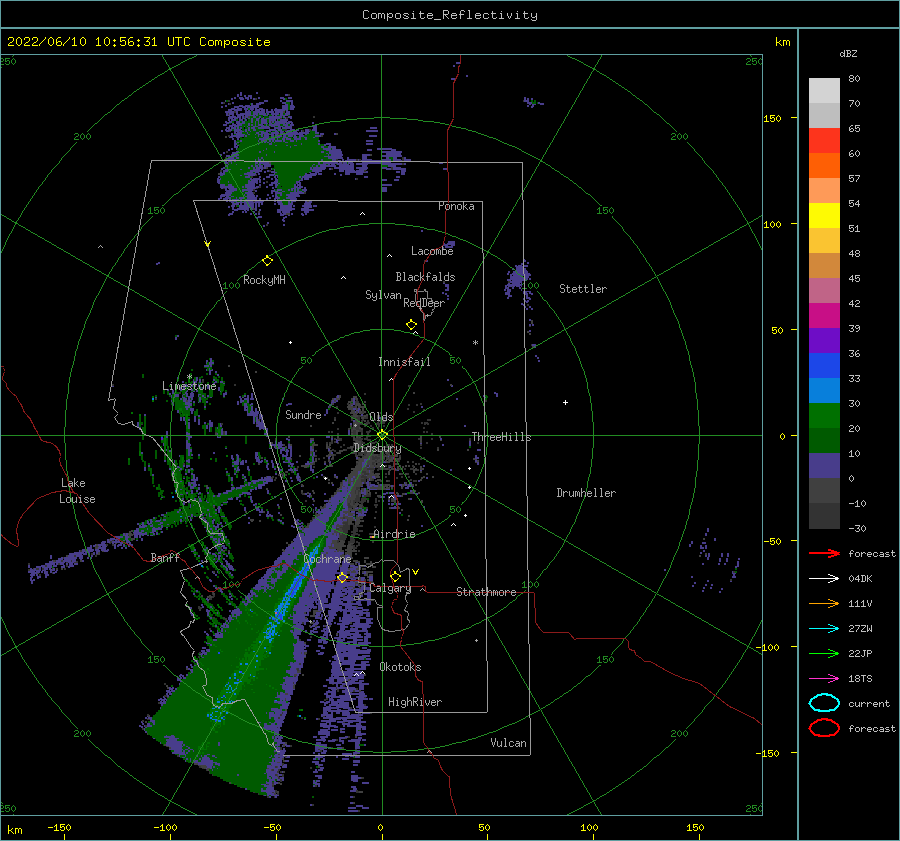
Task: Click the red forecast ellipse icon
Action: click(x=824, y=728)
